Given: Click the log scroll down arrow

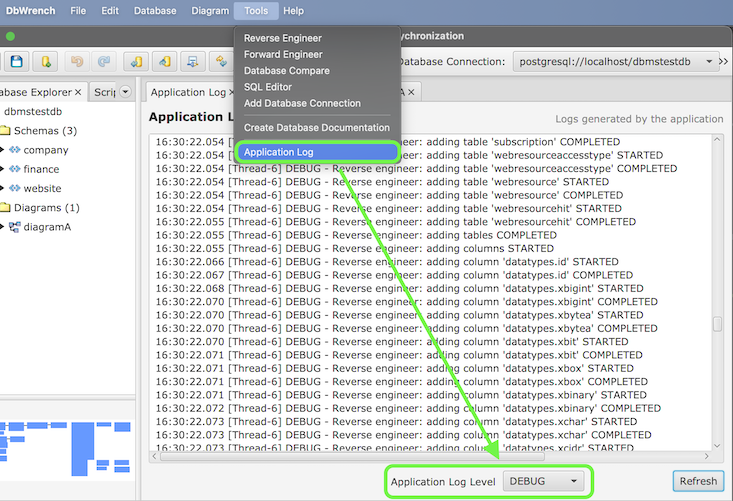Looking at the screenshot, I should 717,445.
